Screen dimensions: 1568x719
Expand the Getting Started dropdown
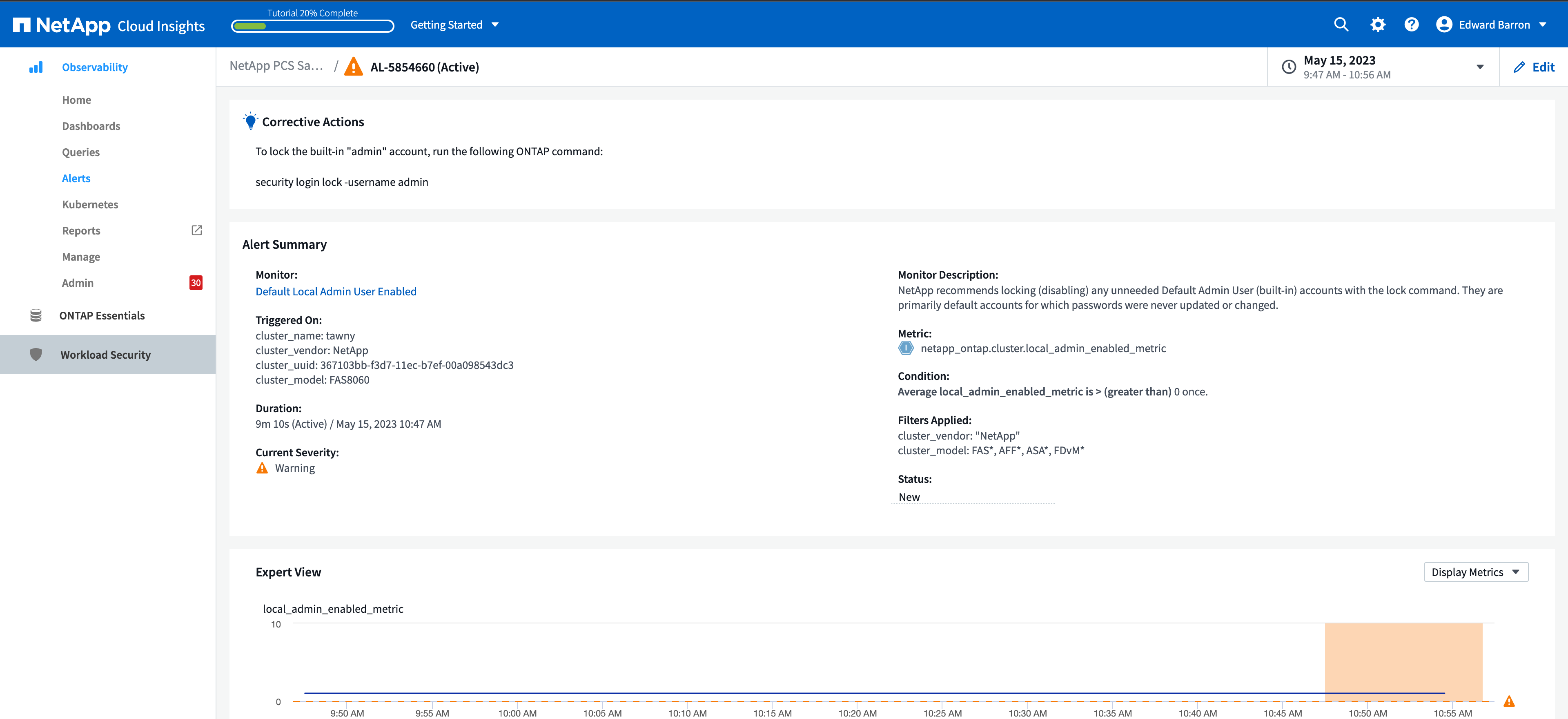tap(454, 25)
